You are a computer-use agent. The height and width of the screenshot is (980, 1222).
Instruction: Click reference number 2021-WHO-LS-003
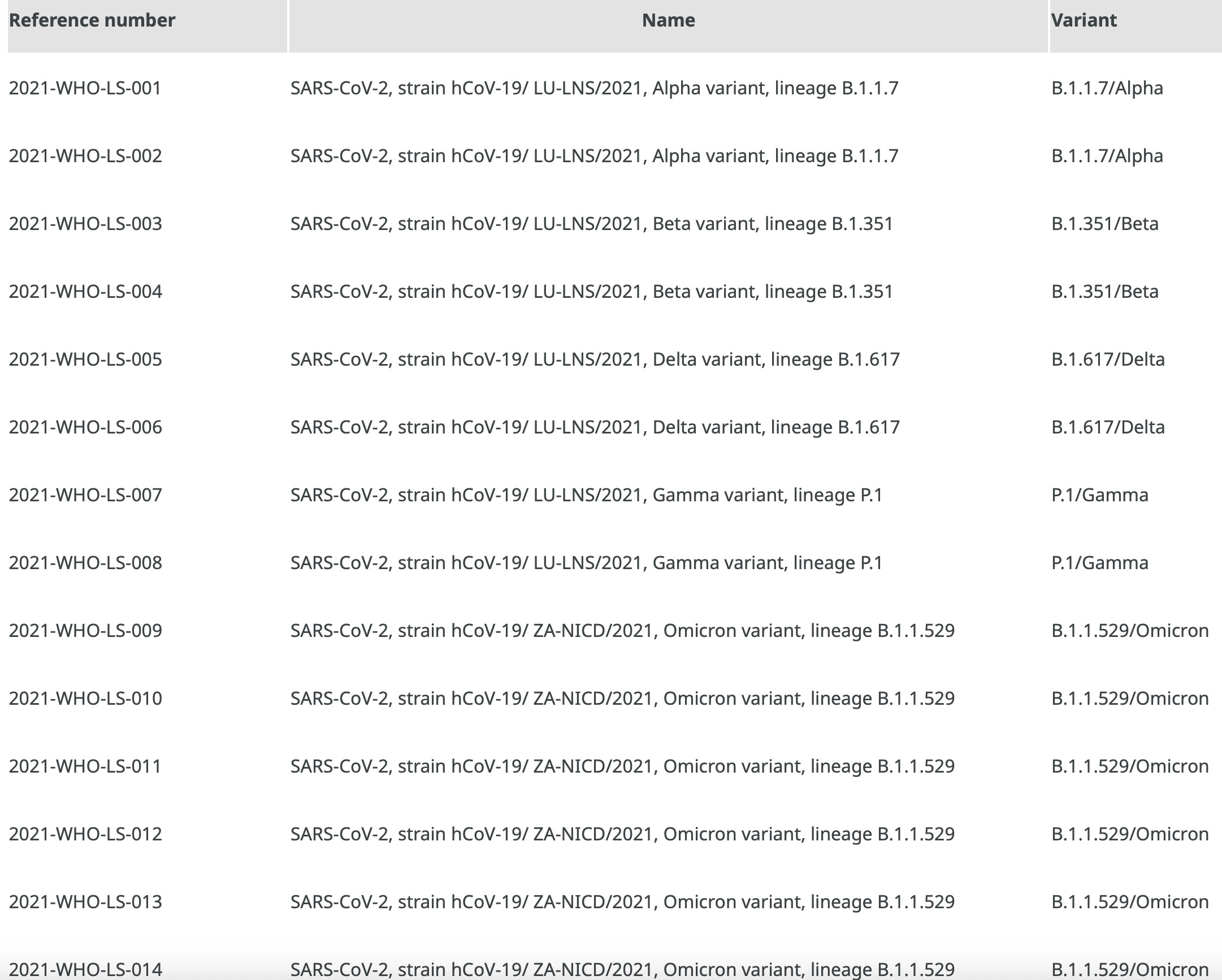[85, 224]
